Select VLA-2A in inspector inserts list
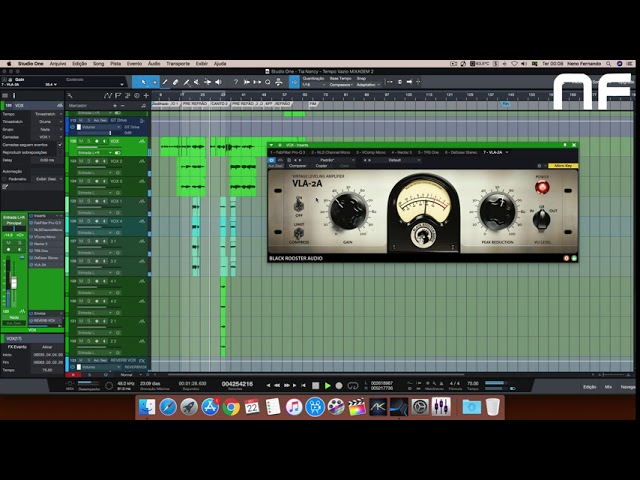 (46, 265)
